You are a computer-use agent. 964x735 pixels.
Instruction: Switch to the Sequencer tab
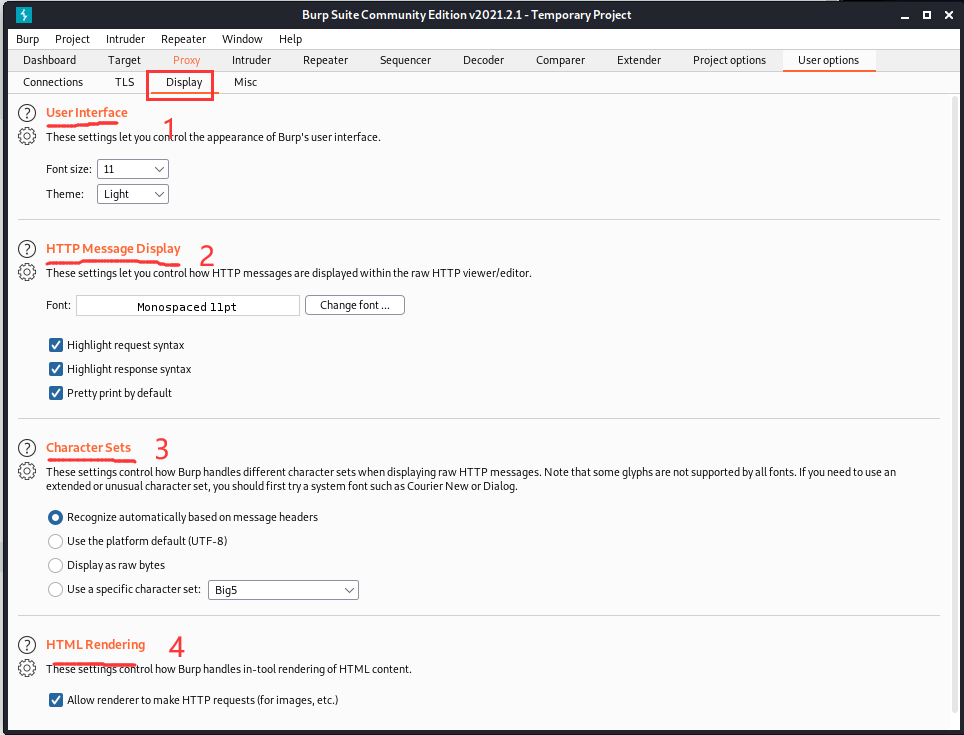pos(405,60)
